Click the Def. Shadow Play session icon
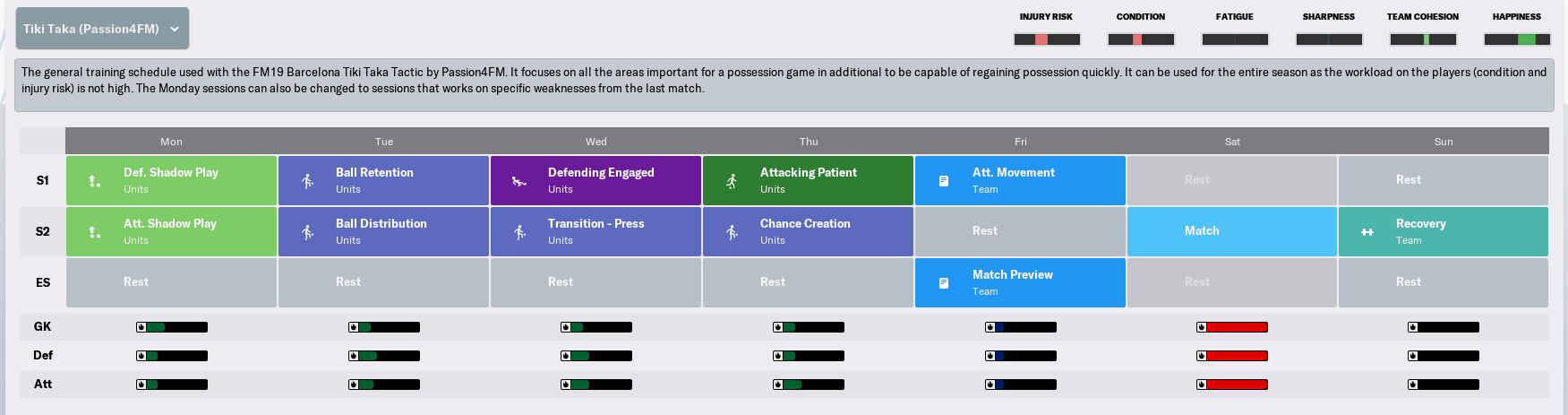 95,181
